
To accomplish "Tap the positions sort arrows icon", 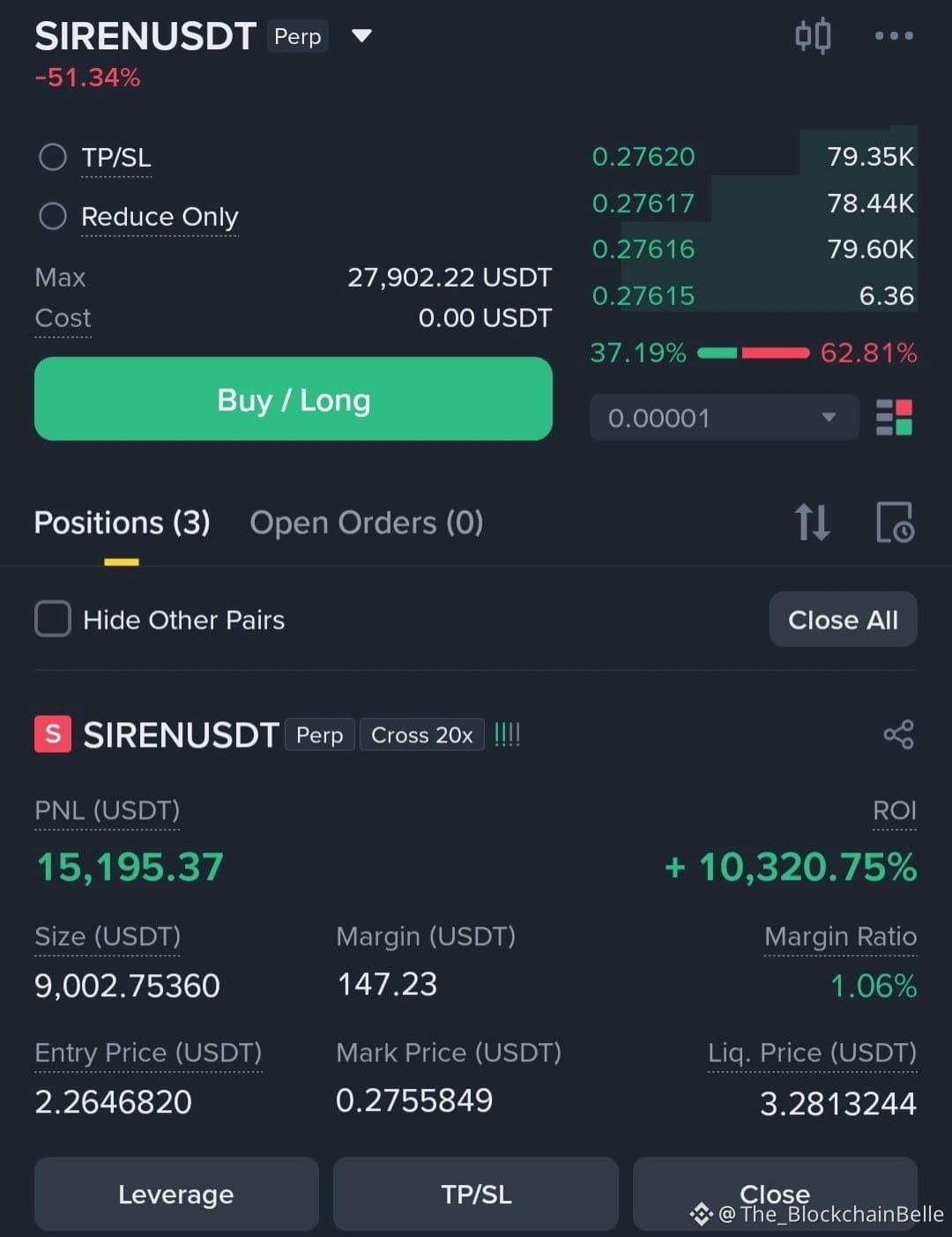I will click(812, 522).
